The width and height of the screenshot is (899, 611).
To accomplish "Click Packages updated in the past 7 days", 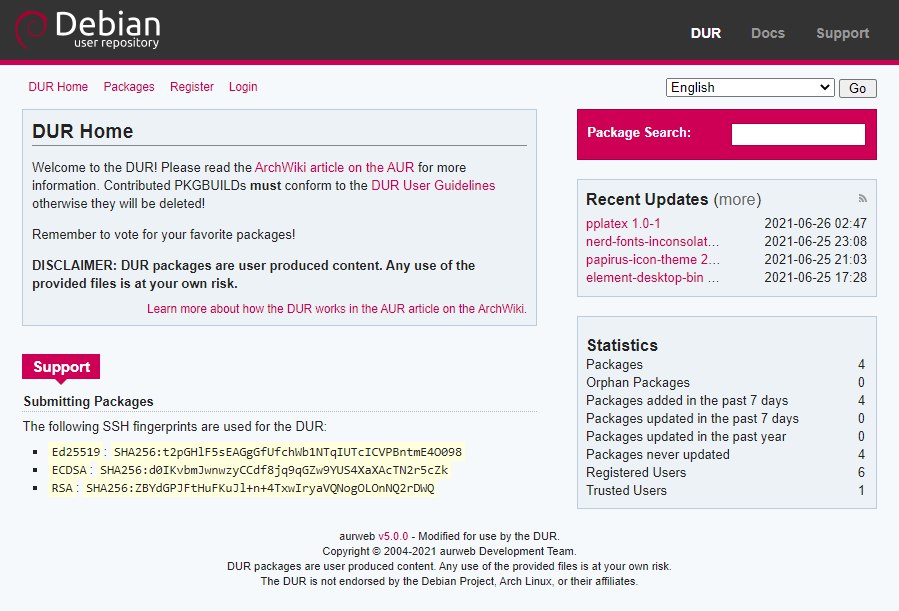I will pos(725,418).
